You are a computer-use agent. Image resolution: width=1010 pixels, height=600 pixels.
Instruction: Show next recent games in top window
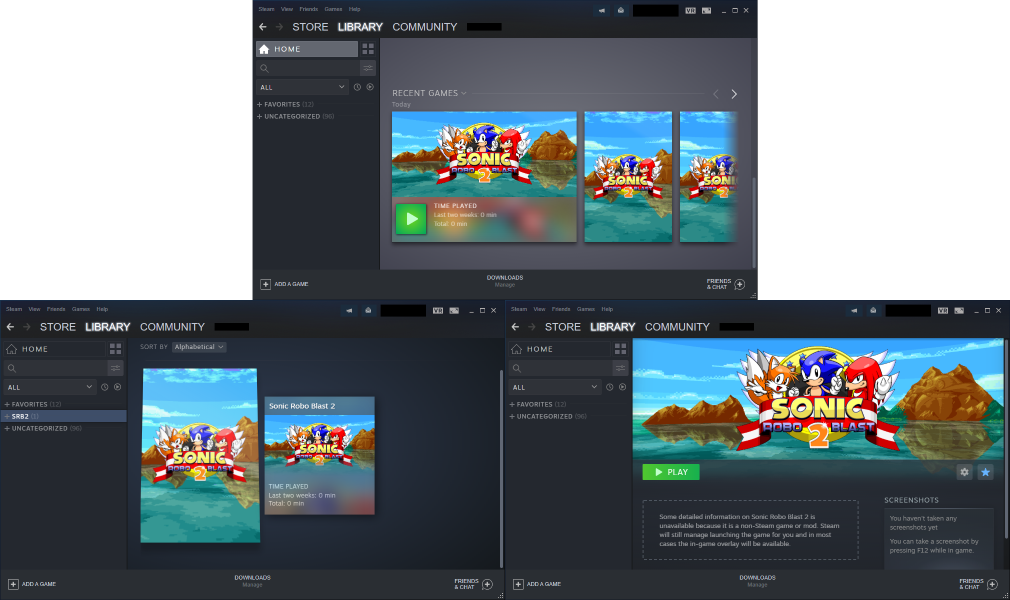(734, 94)
